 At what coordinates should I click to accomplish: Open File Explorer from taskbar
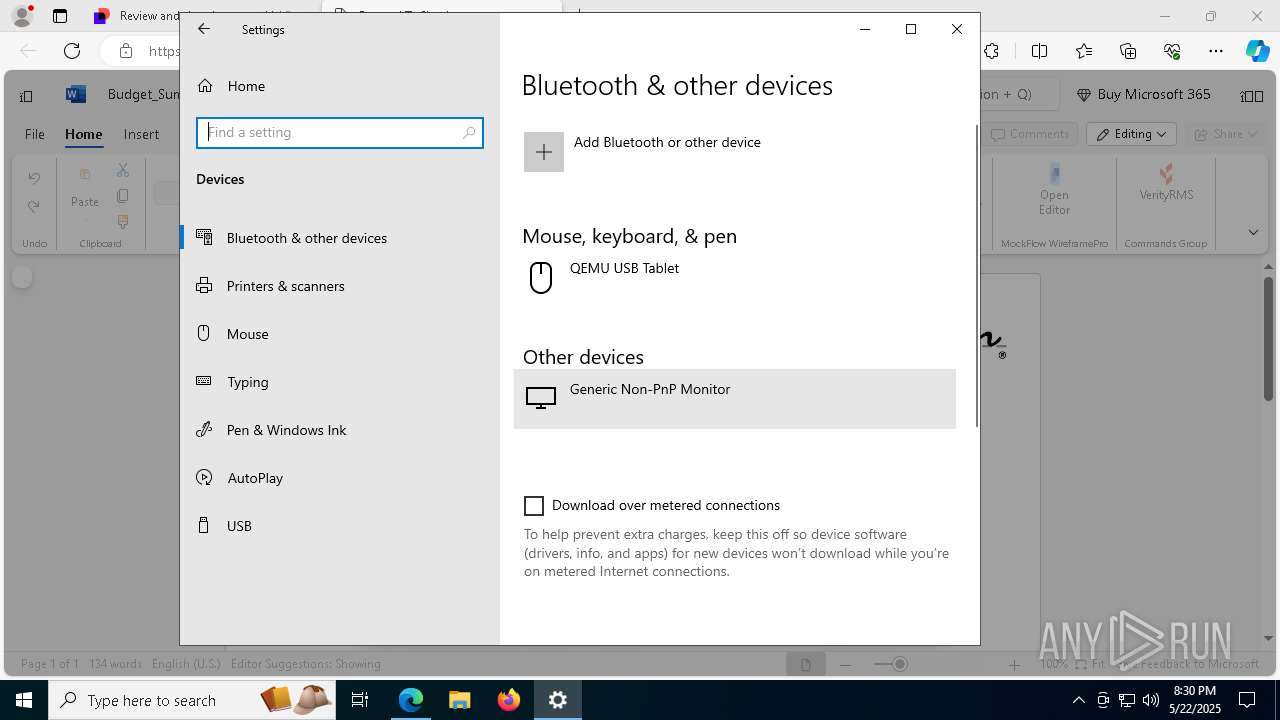click(459, 700)
